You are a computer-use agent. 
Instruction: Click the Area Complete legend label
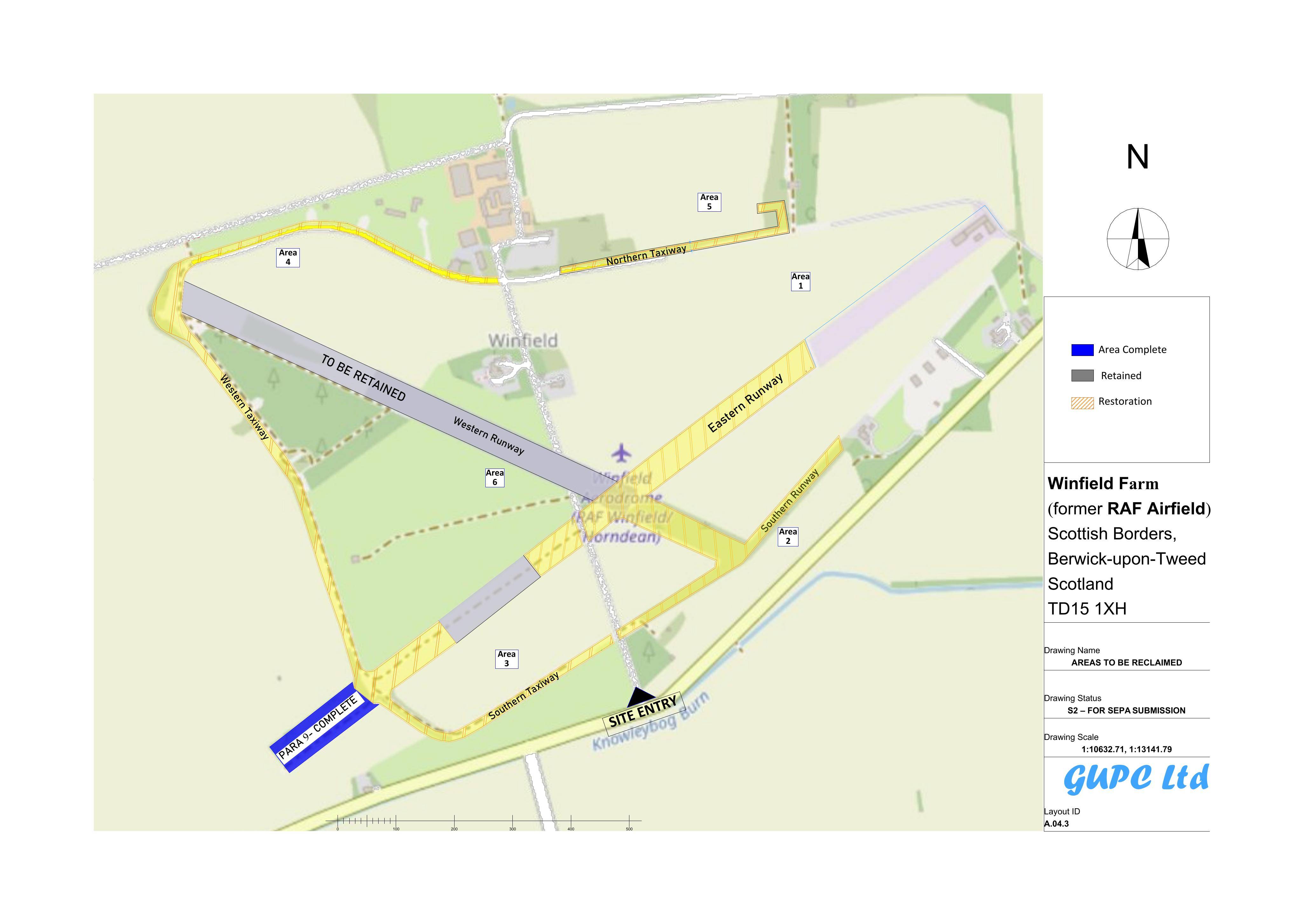tap(1132, 350)
